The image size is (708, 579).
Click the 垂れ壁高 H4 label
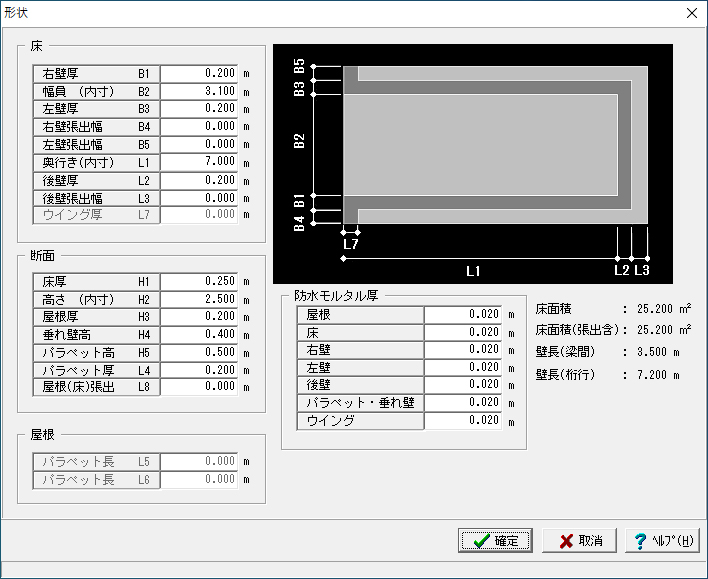pos(96,334)
